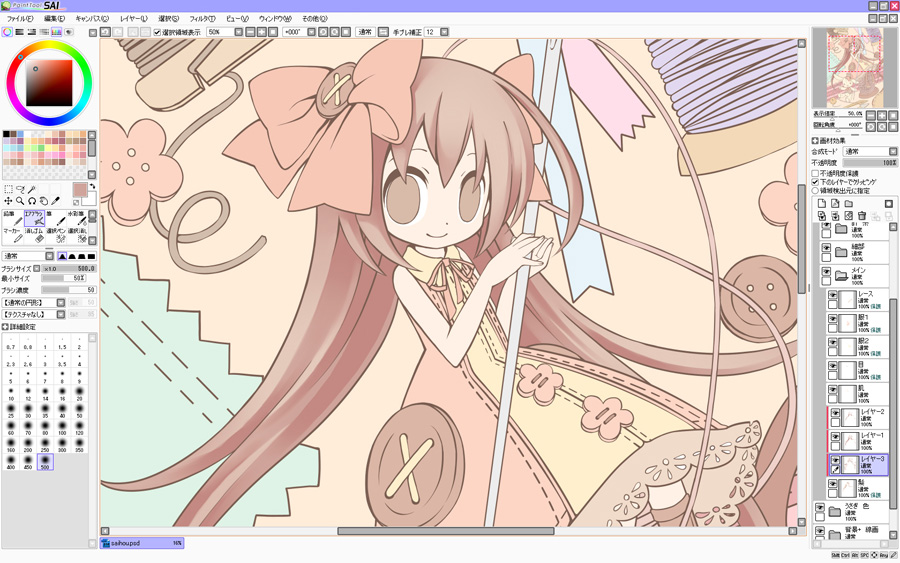Open the ファイル(F) menu
900x563 pixels.
tap(19, 18)
